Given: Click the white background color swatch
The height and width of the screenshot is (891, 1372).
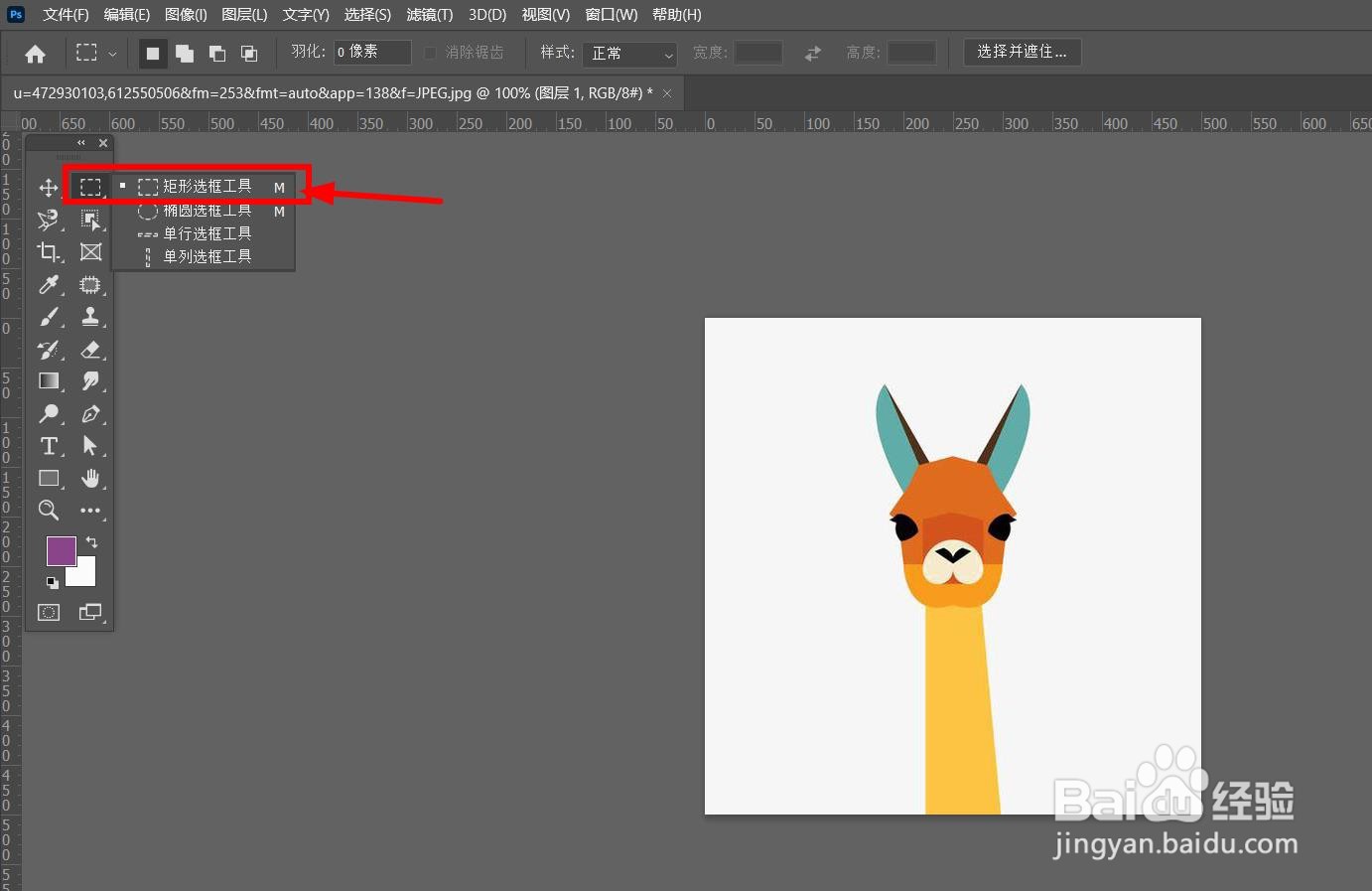Looking at the screenshot, I should pyautogui.click(x=85, y=574).
